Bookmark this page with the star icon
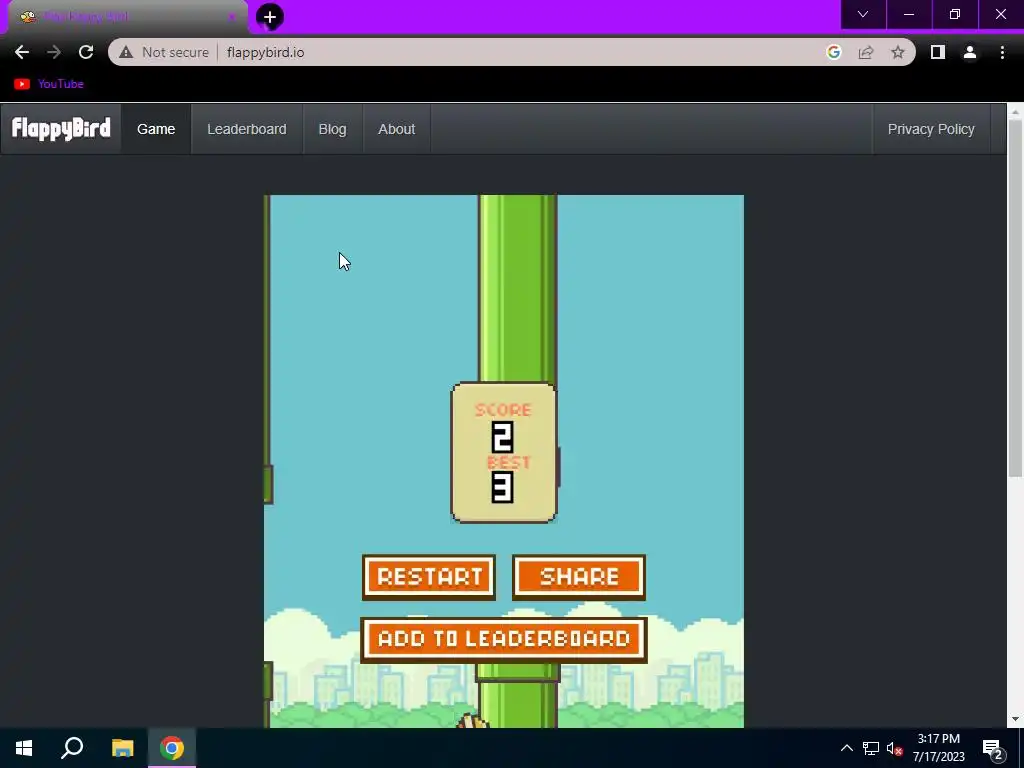The width and height of the screenshot is (1024, 768). (x=898, y=52)
